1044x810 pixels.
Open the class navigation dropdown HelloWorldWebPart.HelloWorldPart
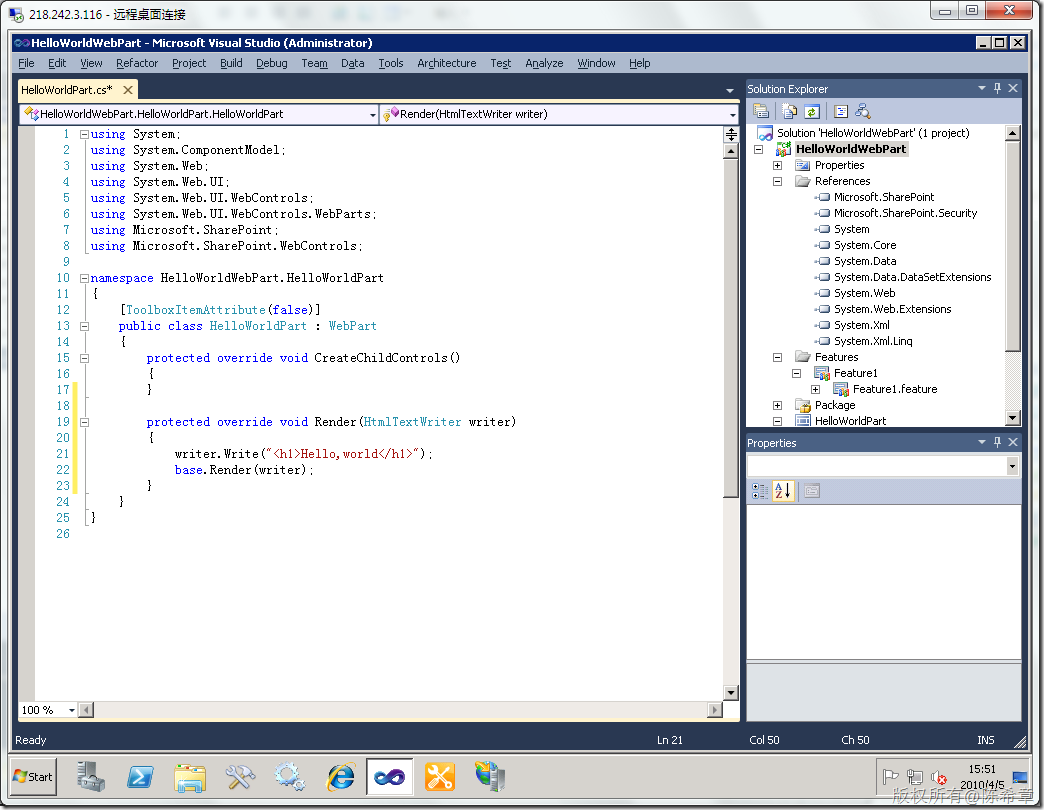click(x=372, y=114)
